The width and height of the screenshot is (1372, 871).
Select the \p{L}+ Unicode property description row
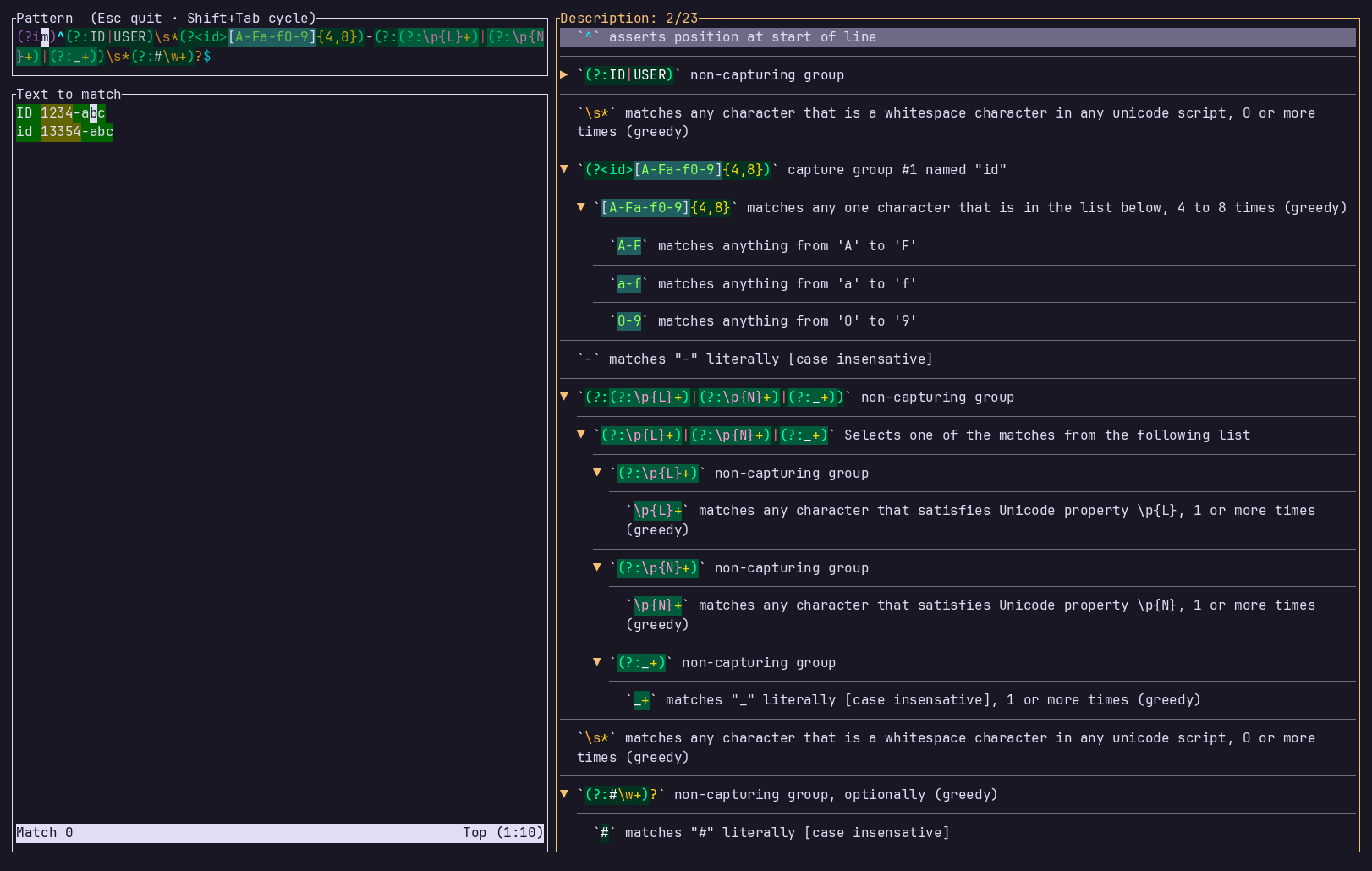983,520
